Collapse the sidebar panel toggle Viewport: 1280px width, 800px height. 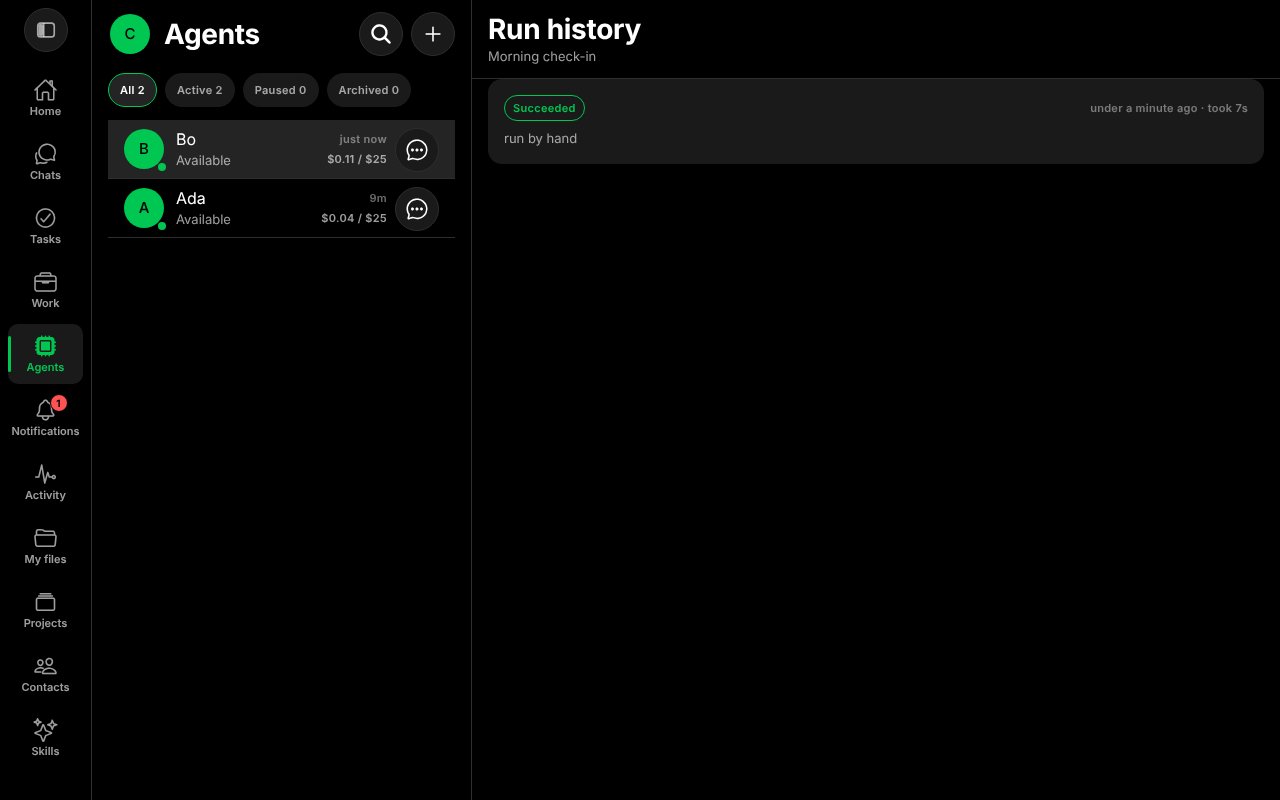tap(46, 30)
